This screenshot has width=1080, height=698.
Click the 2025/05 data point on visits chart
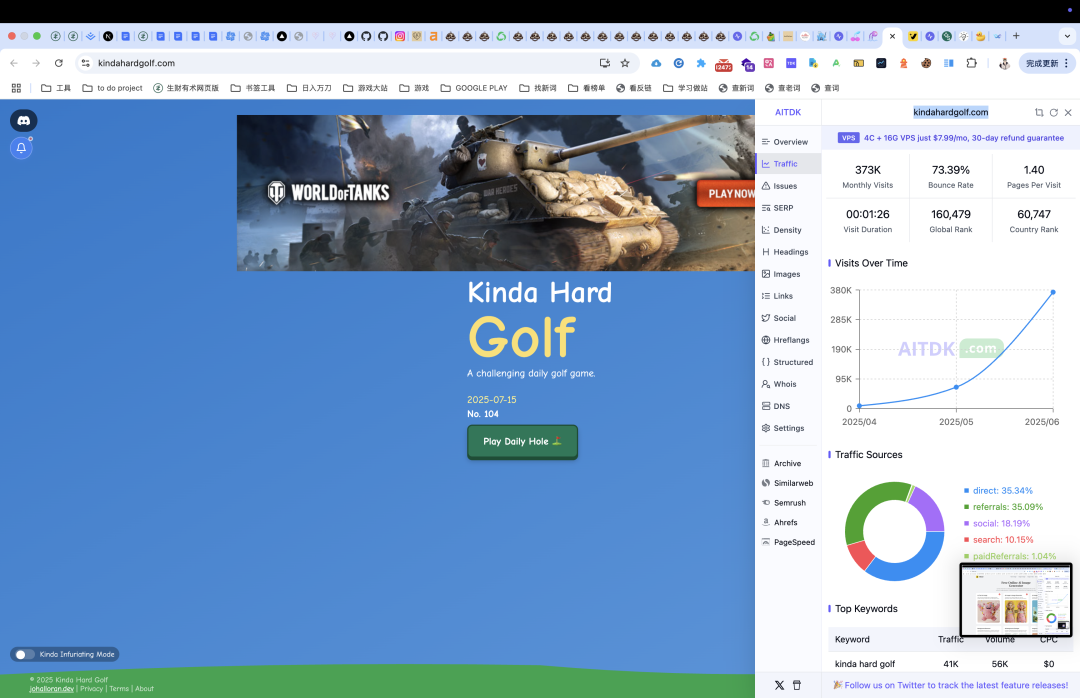(956, 387)
